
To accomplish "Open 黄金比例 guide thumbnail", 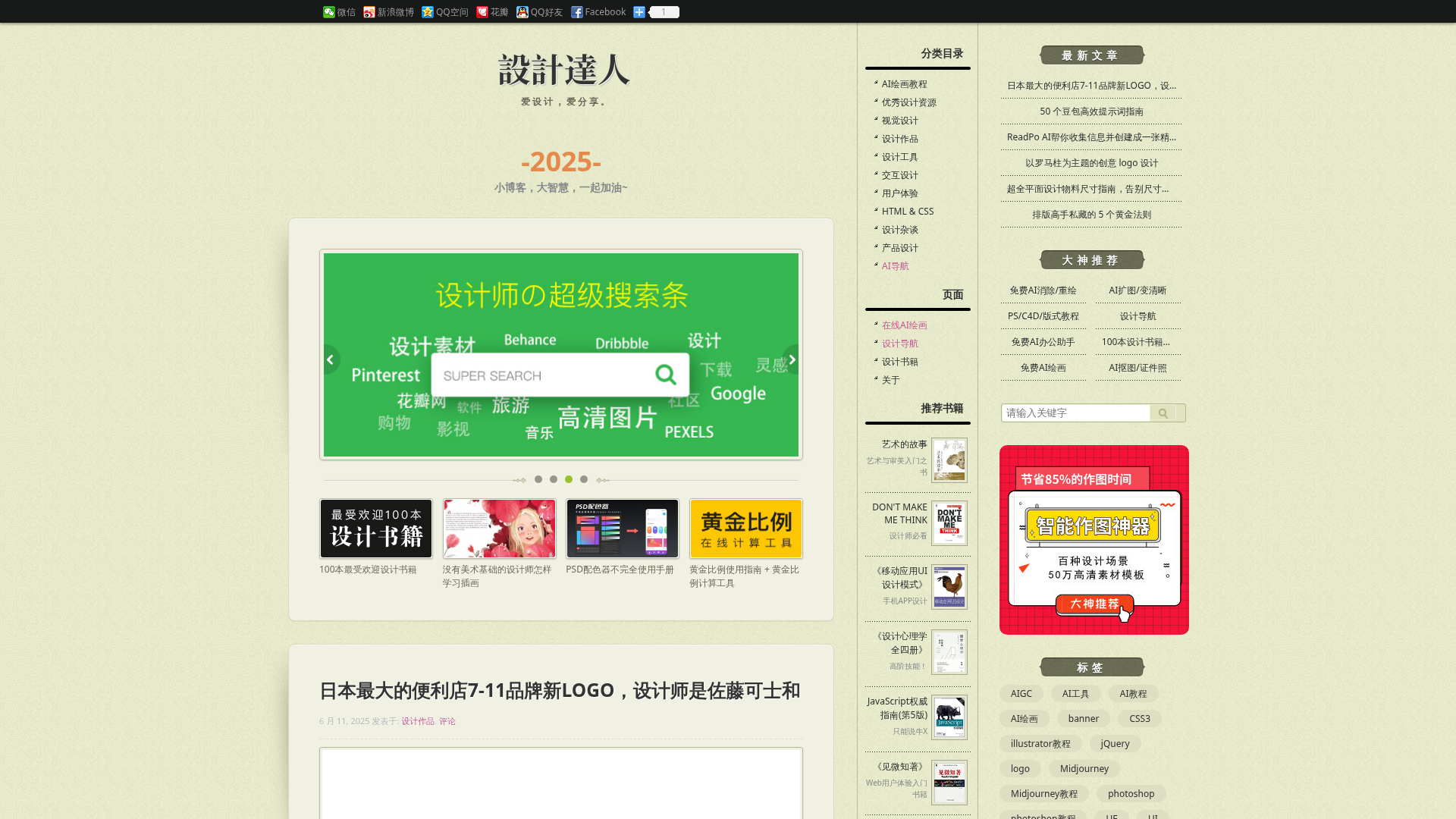I will [x=746, y=529].
